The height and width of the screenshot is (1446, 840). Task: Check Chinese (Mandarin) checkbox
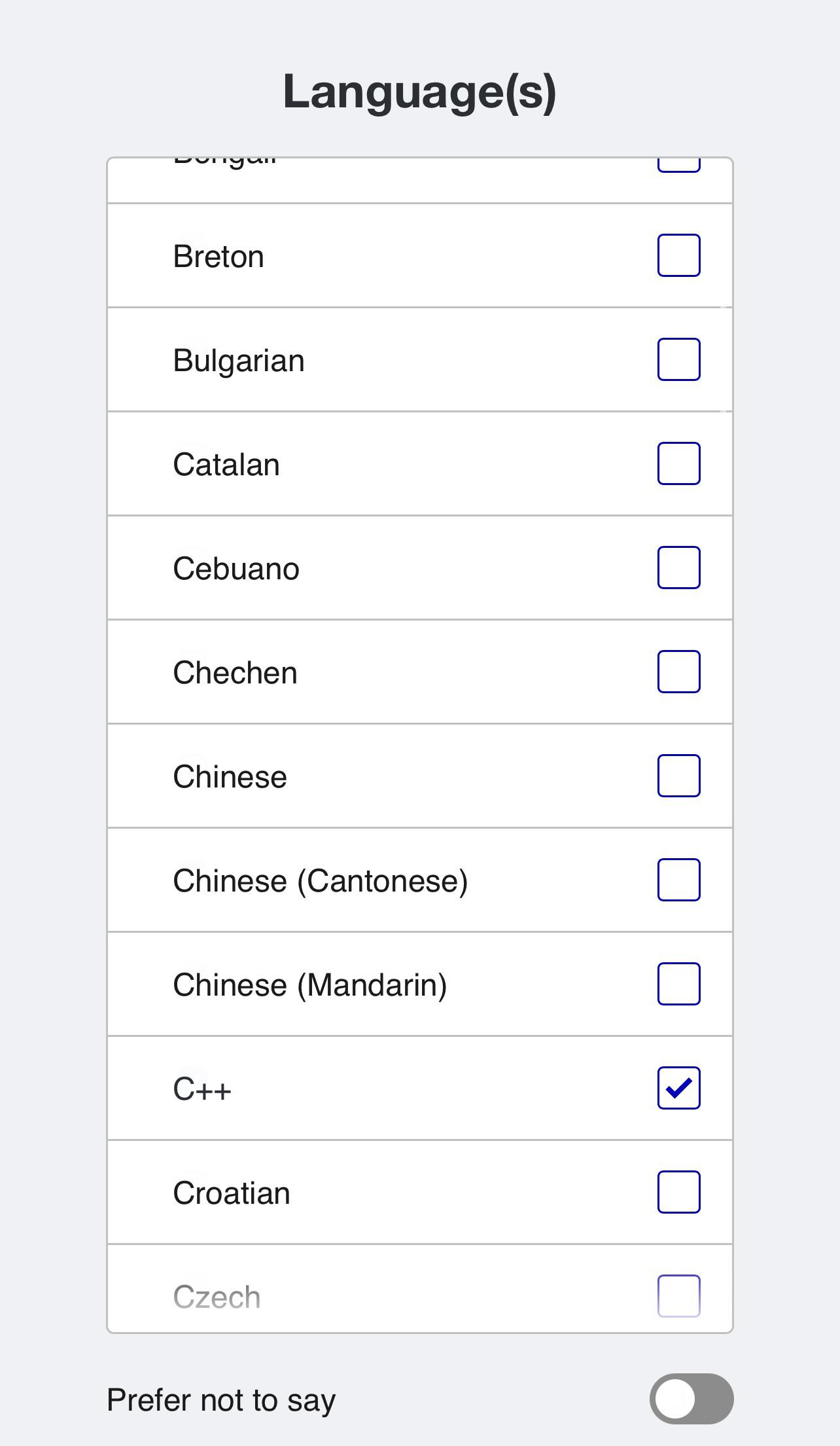[x=678, y=984]
